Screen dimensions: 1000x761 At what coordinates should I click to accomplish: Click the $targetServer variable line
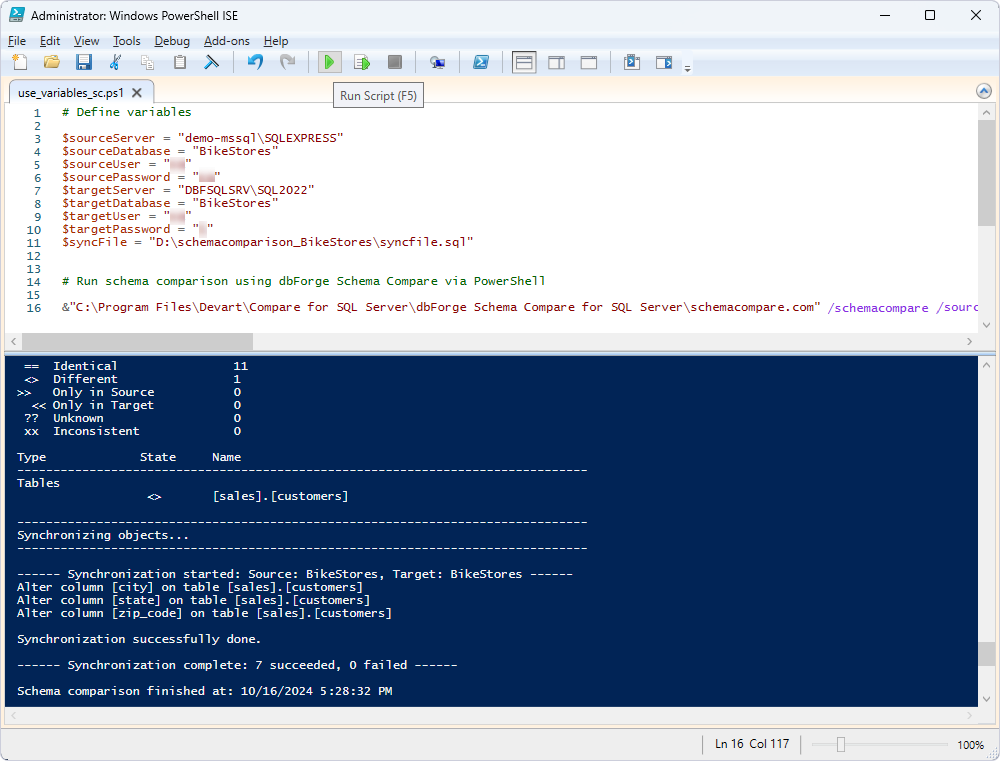[188, 190]
